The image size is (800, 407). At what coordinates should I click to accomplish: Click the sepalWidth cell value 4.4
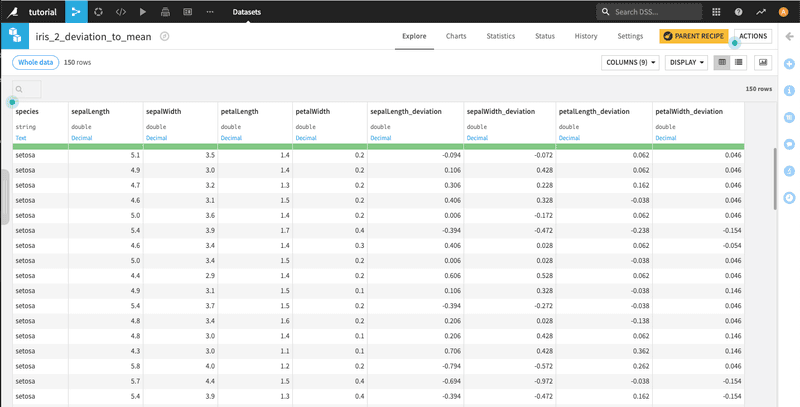coord(210,381)
